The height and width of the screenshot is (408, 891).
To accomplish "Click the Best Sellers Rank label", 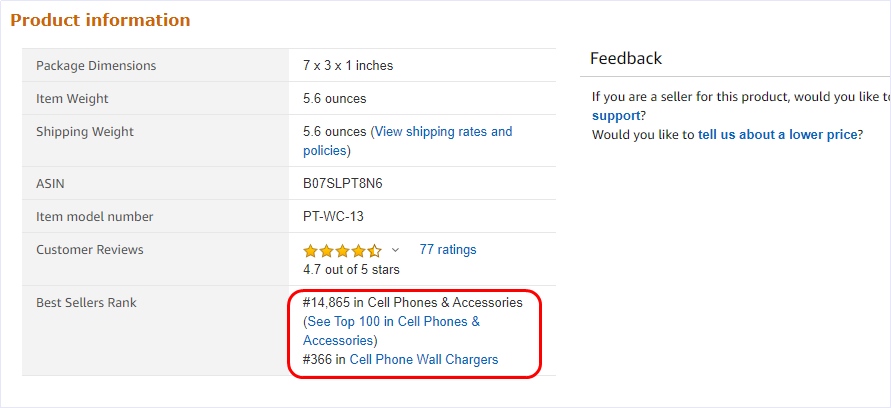I will click(86, 303).
